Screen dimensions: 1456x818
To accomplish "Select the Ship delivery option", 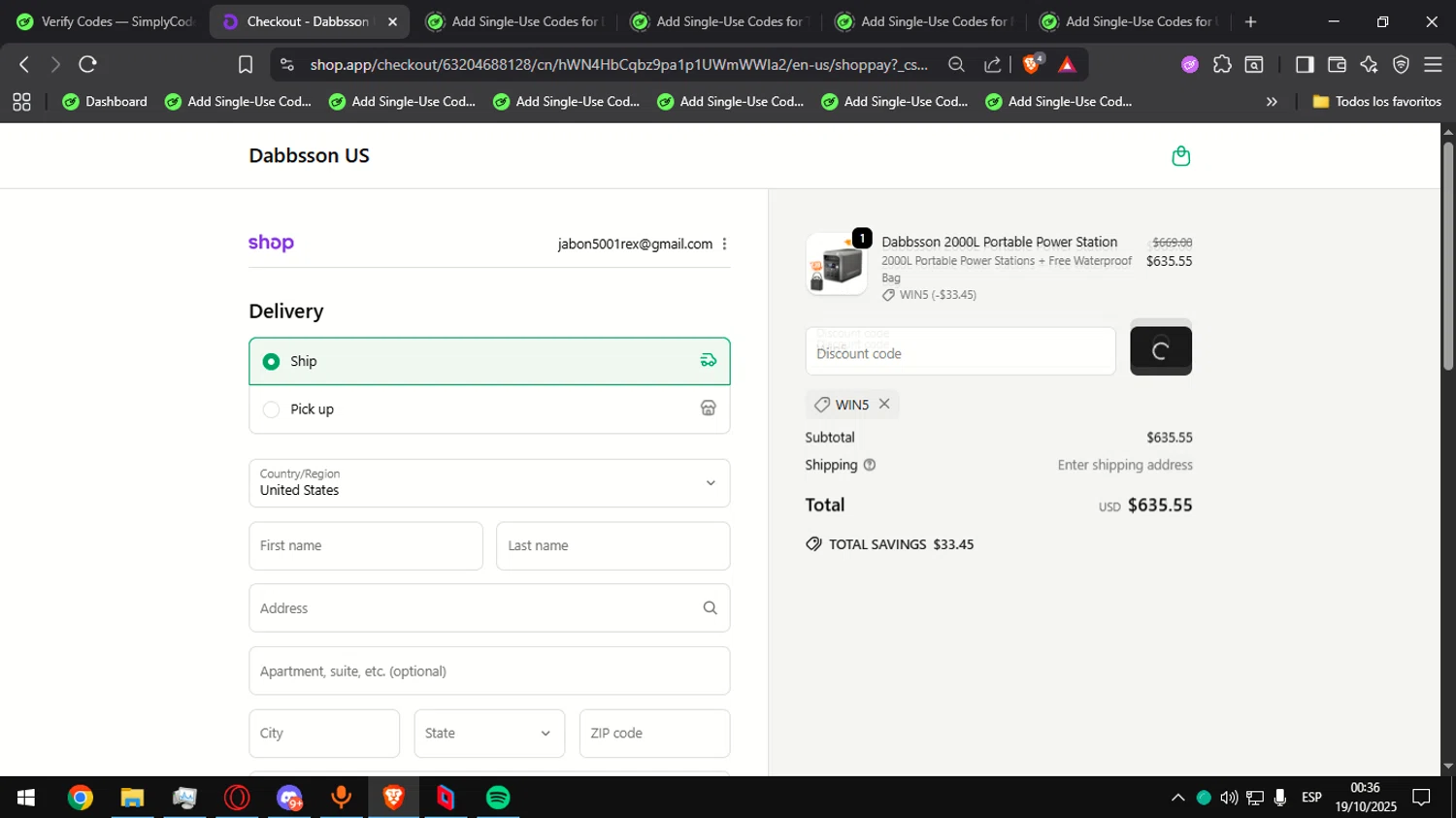I will click(489, 361).
